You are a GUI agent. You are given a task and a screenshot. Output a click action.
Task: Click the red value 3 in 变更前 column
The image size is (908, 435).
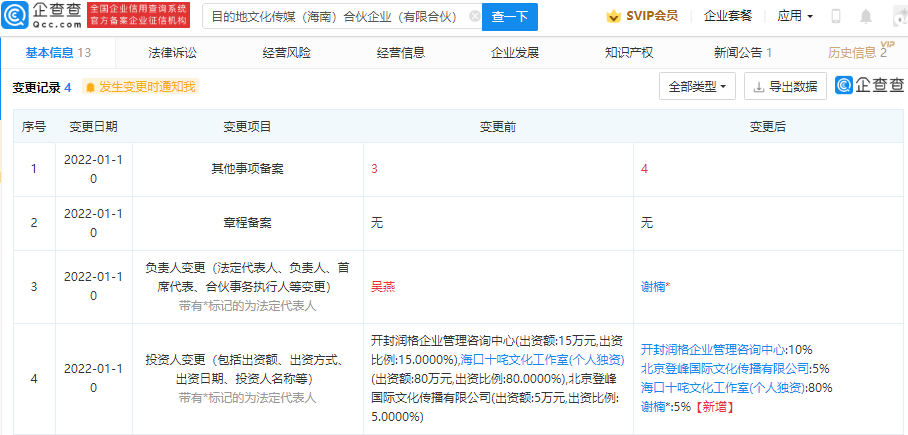[374, 169]
